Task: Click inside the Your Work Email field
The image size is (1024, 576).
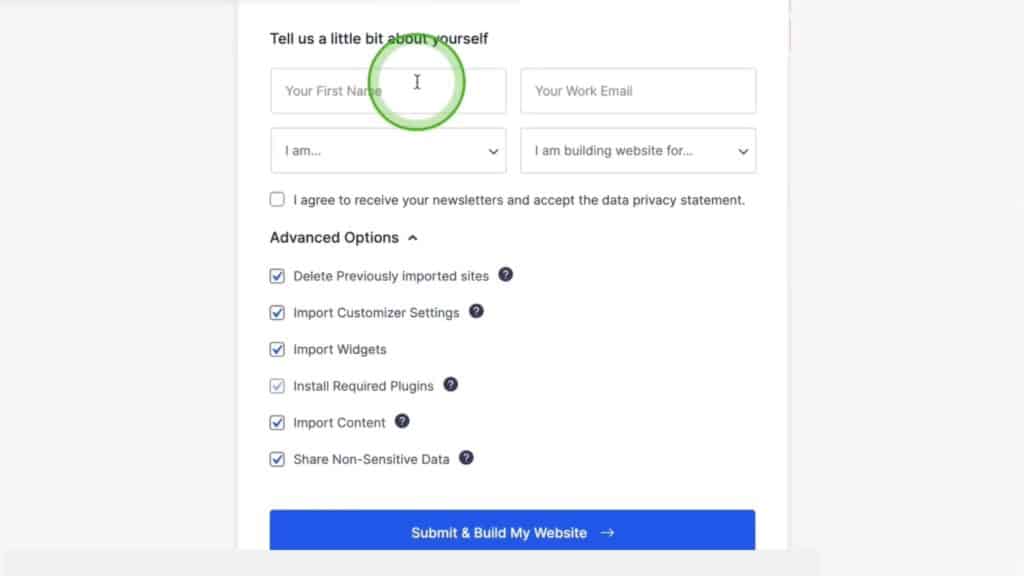Action: pos(638,91)
